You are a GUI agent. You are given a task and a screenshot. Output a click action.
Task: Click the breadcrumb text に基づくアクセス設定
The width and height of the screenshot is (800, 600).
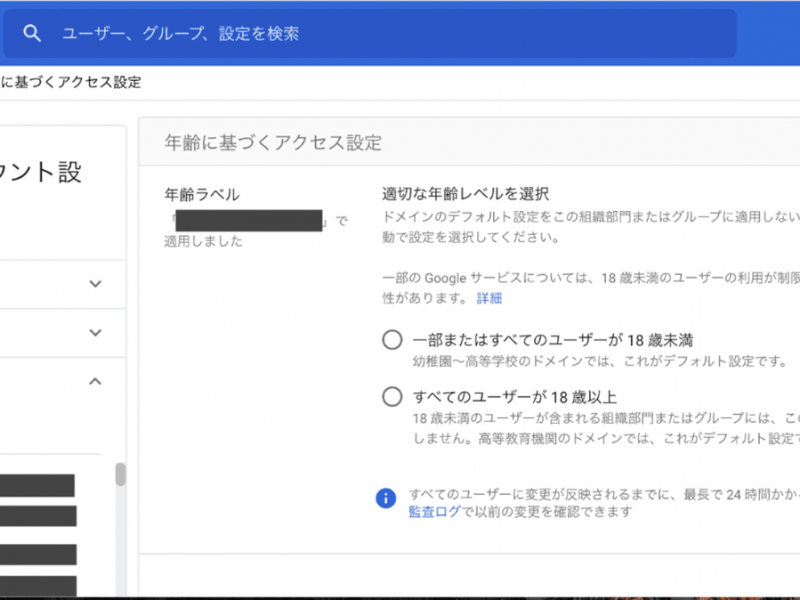pyautogui.click(x=71, y=82)
